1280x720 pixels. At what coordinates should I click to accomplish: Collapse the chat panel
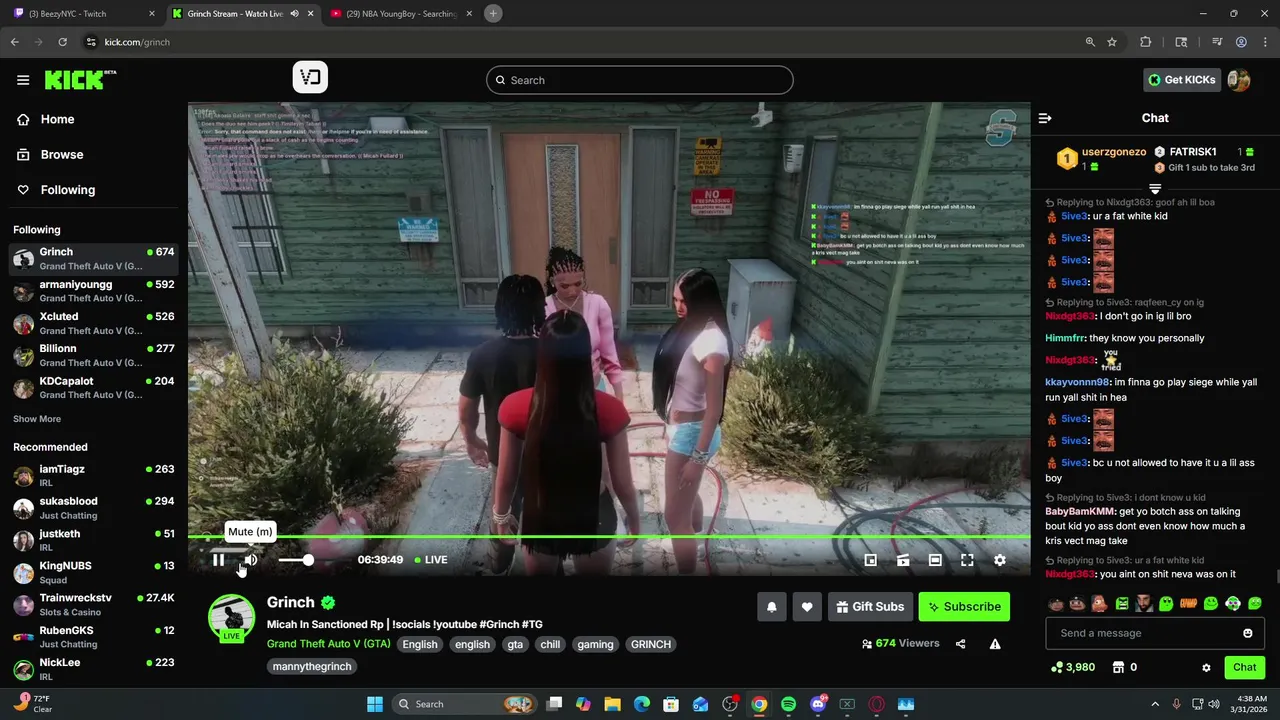pos(1045,118)
